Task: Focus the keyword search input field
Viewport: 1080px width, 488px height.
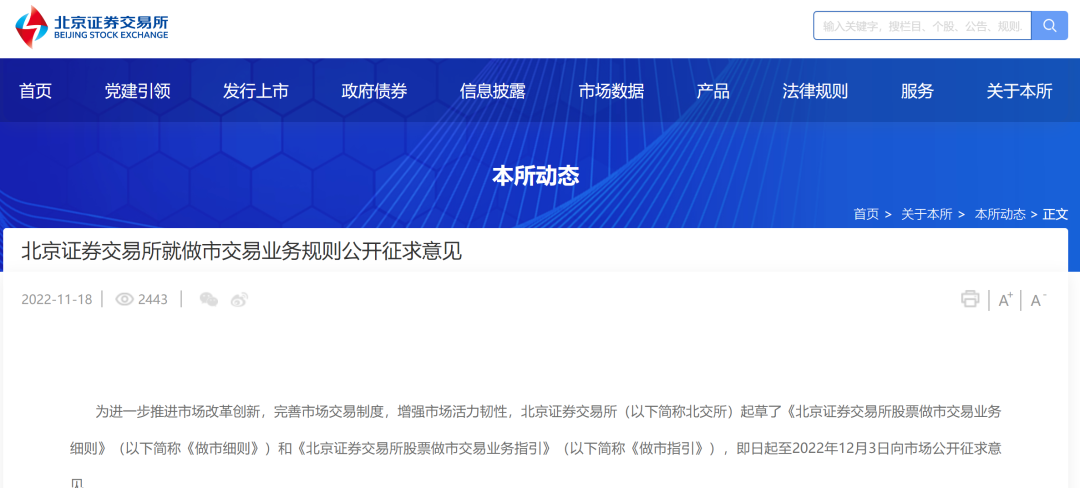Action: point(922,25)
